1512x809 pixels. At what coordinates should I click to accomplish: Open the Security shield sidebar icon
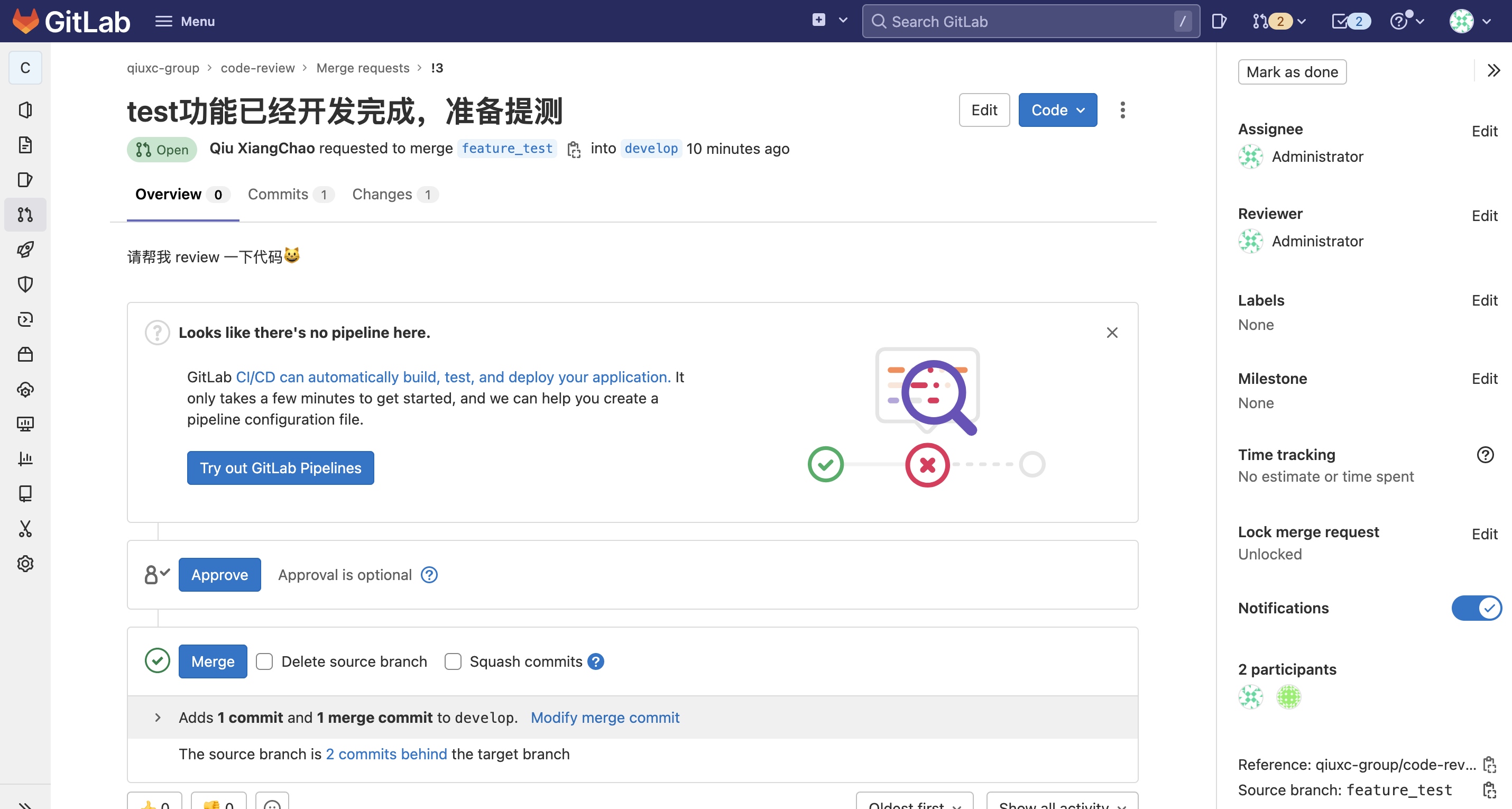click(25, 284)
